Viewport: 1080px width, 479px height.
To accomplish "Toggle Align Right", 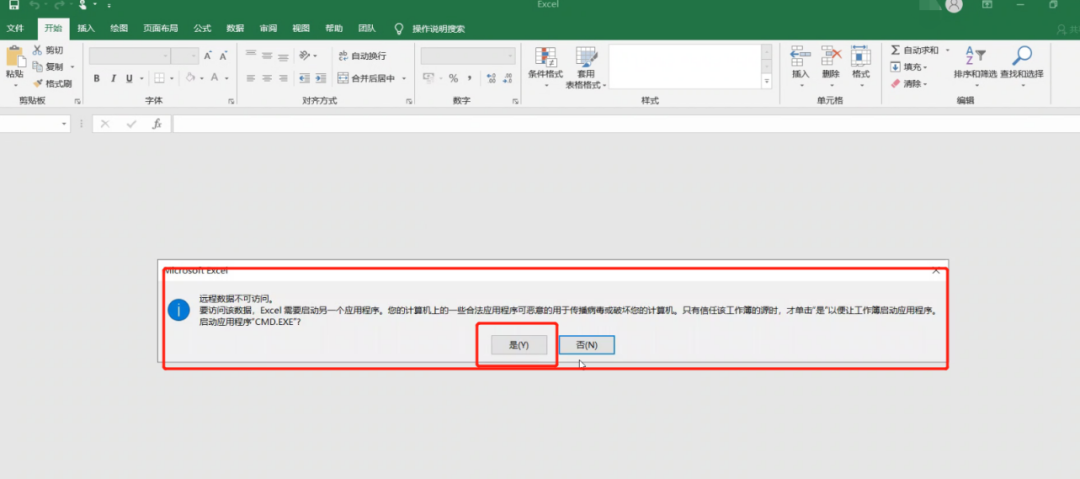I will [x=282, y=79].
